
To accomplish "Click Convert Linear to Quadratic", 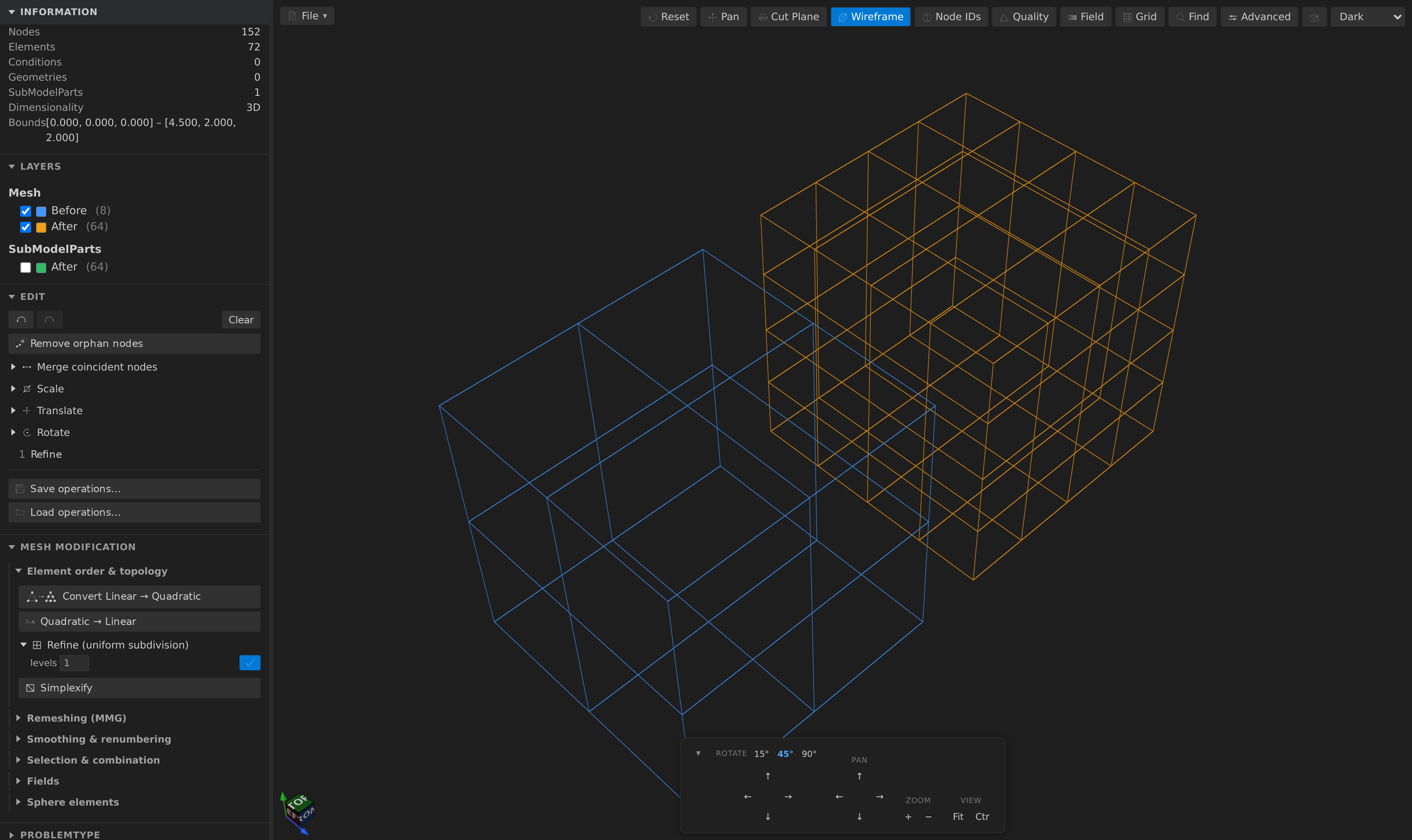I will (140, 596).
